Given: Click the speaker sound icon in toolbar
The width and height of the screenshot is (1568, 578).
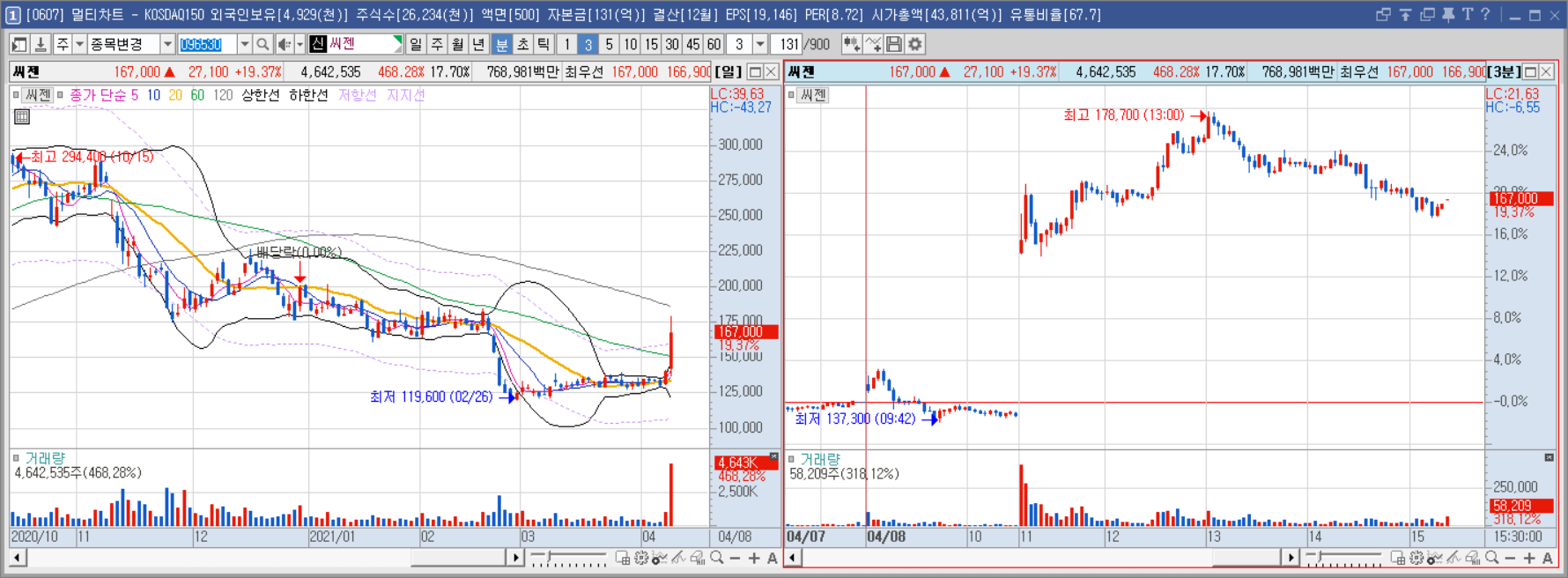Looking at the screenshot, I should point(284,44).
